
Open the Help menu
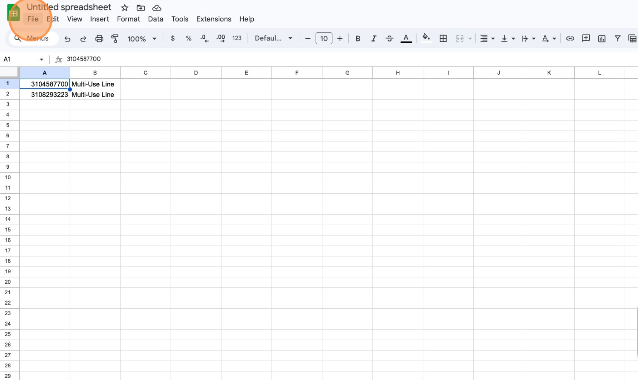click(x=247, y=19)
